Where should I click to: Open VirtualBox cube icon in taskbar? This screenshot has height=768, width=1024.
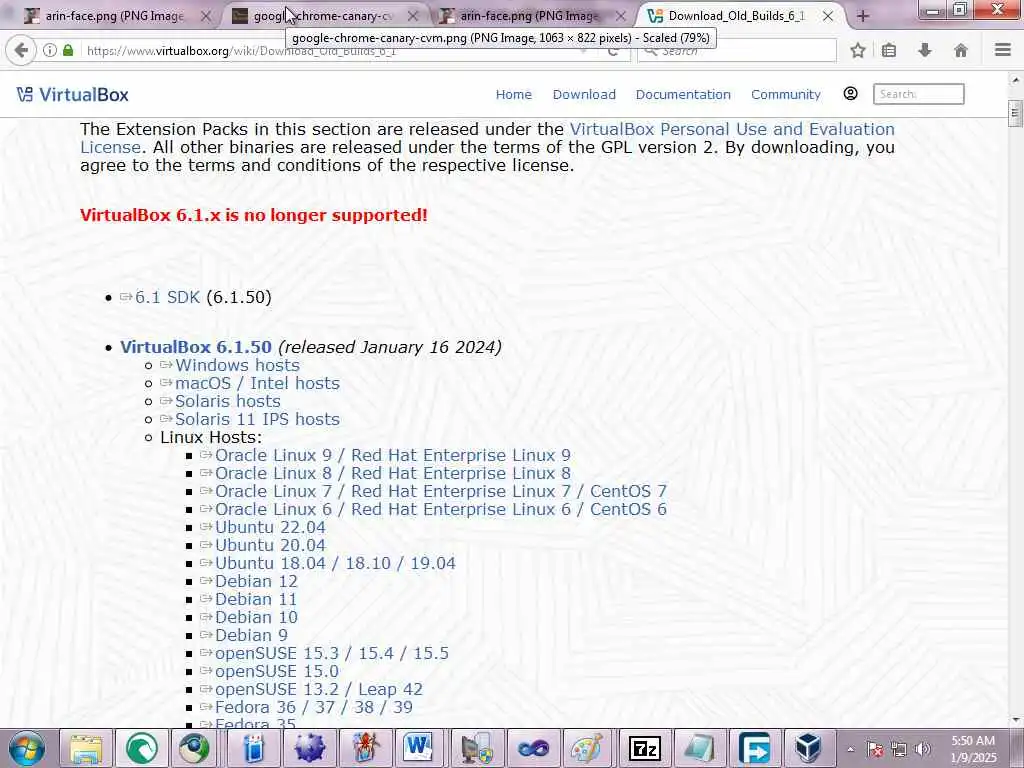pos(808,748)
